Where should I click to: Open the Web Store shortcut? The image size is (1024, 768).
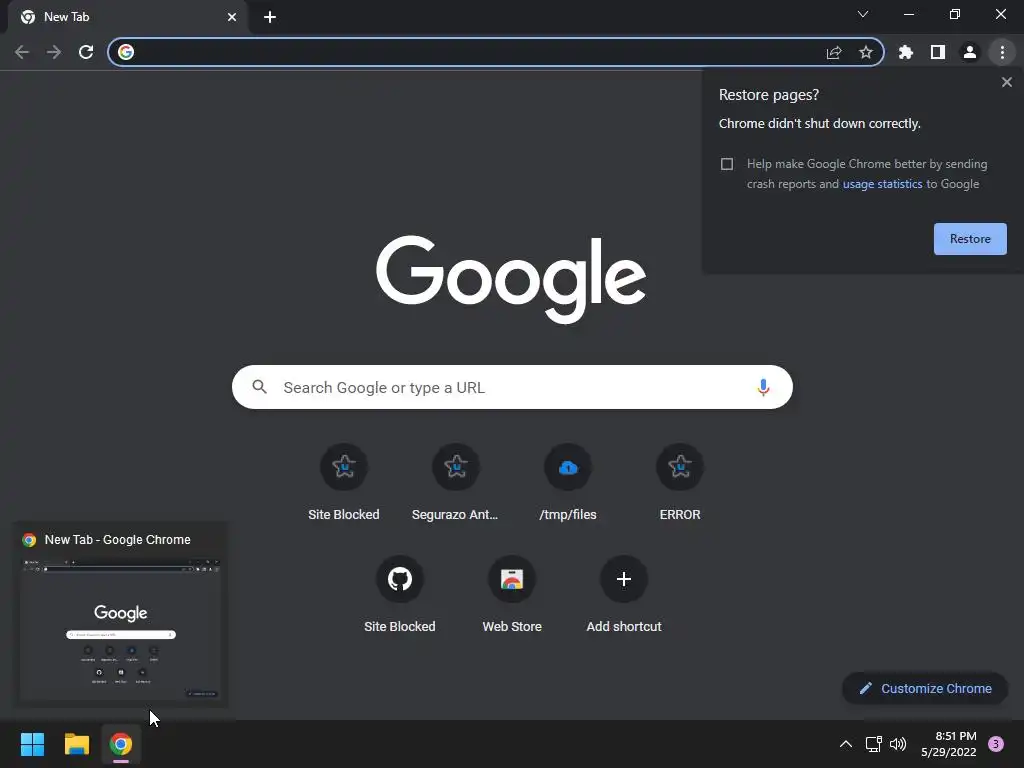pyautogui.click(x=512, y=595)
